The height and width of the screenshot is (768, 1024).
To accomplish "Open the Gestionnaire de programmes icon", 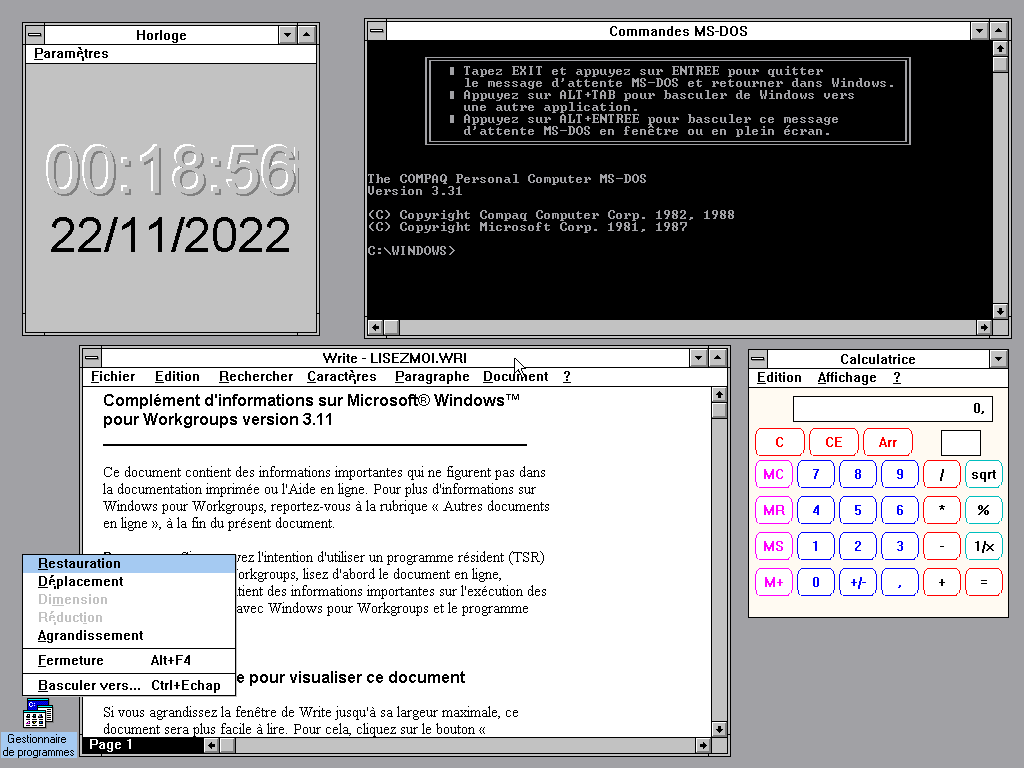I will [39, 715].
